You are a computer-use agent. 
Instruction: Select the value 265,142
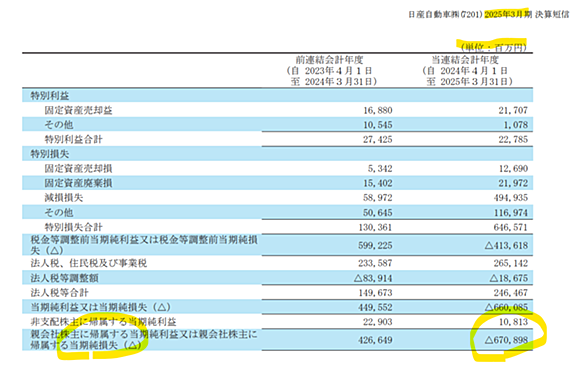[x=511, y=263]
